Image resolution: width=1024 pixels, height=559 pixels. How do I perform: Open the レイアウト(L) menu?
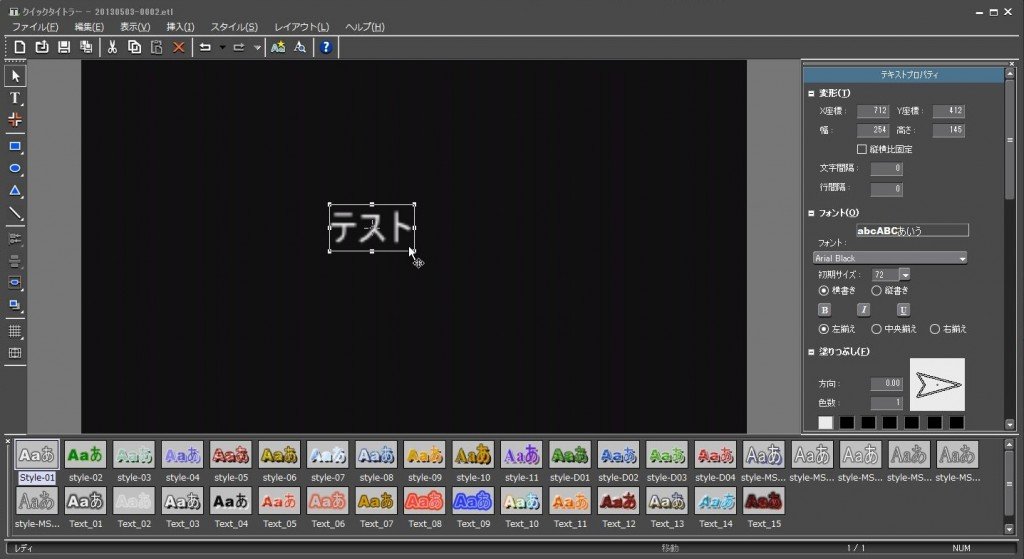[302, 27]
